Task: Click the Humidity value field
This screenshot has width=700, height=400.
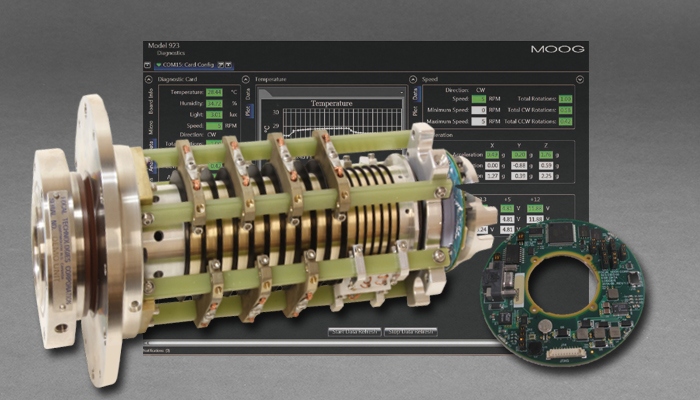Action: tap(214, 102)
